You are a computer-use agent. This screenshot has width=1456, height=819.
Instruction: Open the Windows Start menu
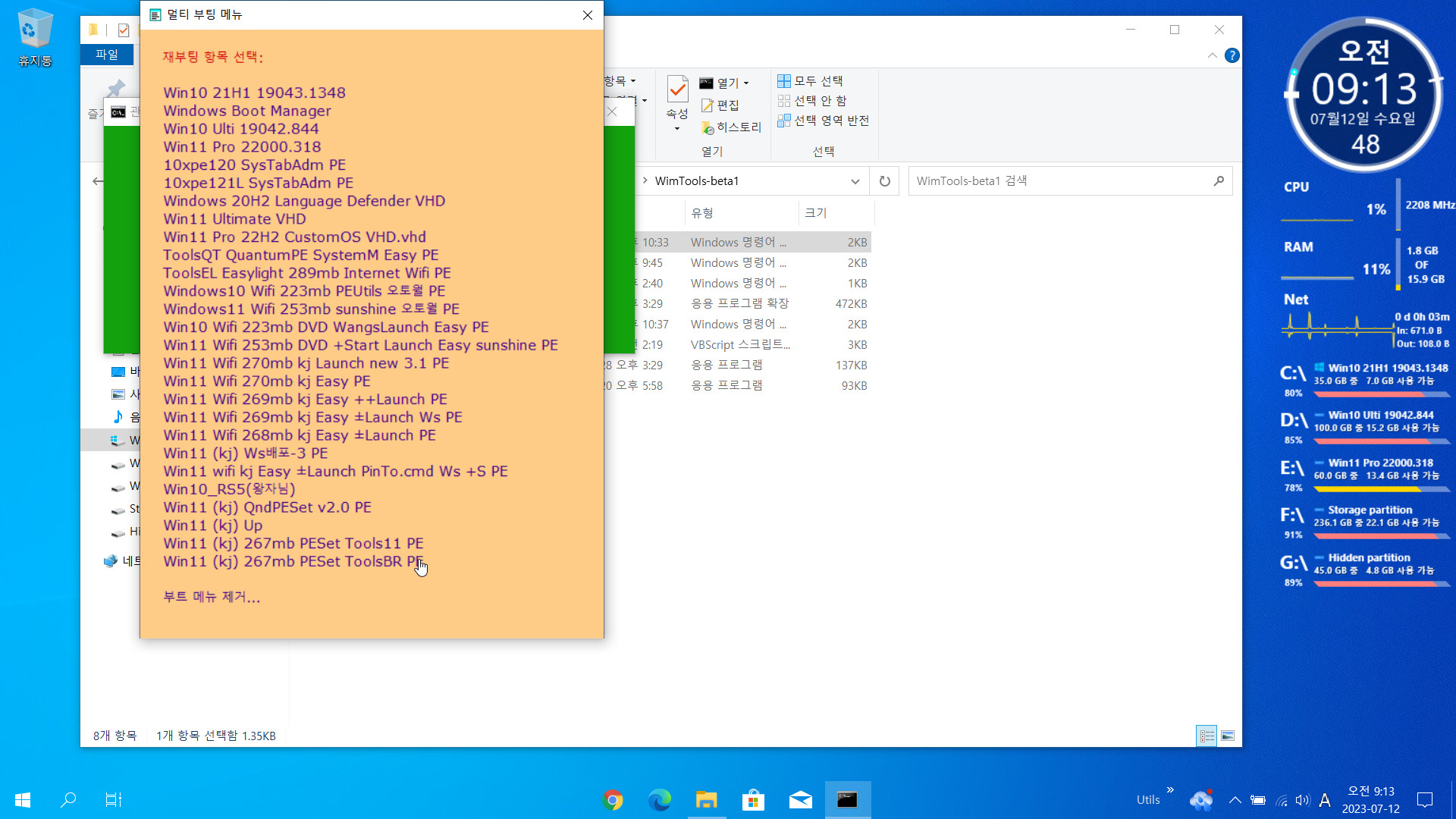(23, 799)
